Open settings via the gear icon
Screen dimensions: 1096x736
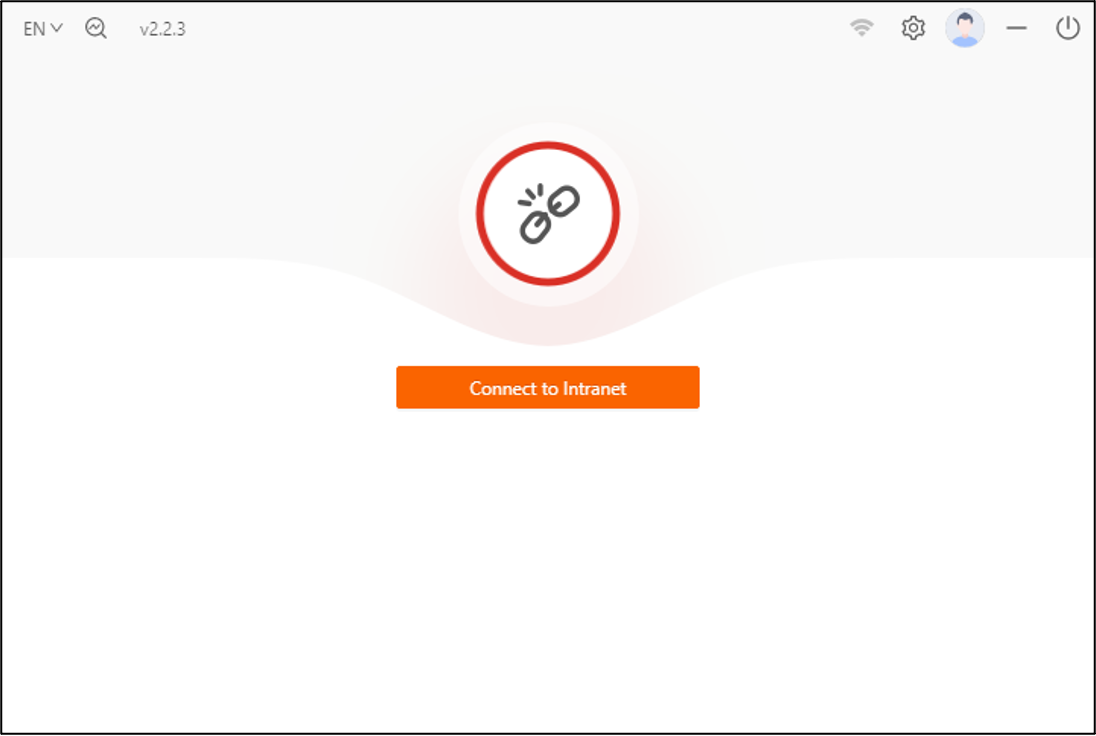[x=913, y=28]
